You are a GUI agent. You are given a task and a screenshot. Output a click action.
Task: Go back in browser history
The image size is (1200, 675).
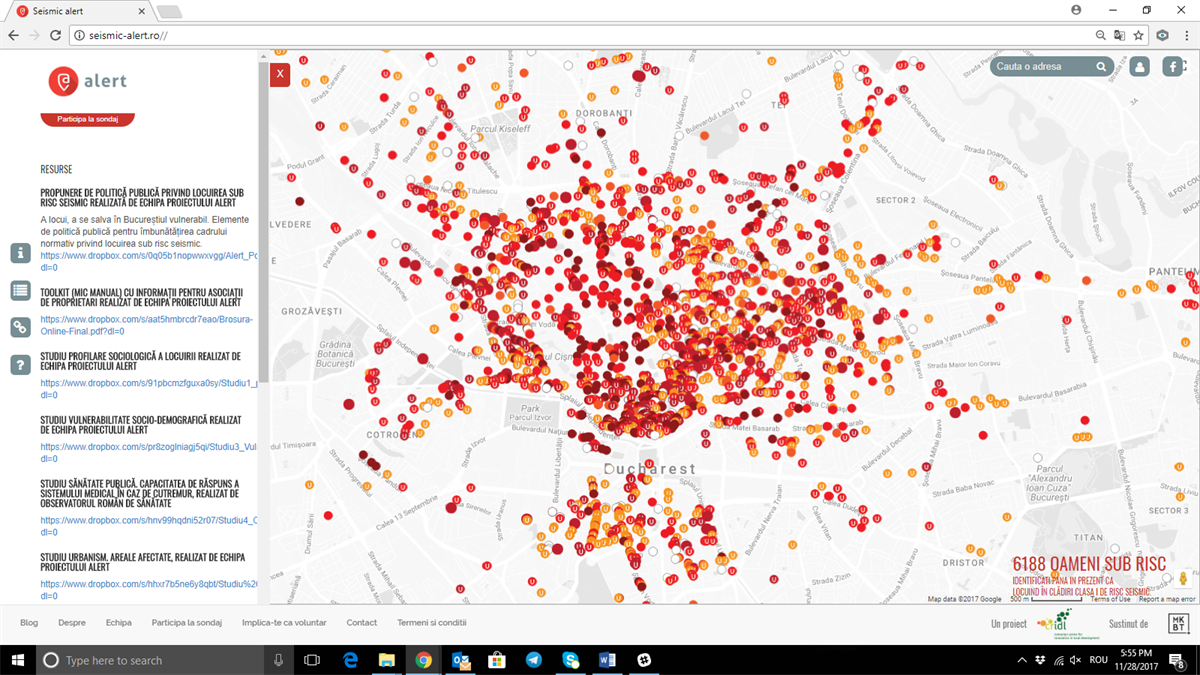coord(13,35)
